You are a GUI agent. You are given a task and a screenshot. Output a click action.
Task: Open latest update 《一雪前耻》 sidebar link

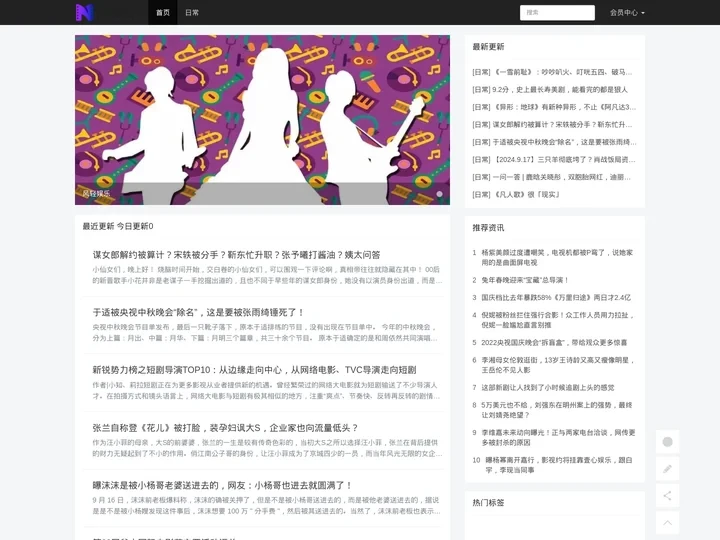coord(552,72)
